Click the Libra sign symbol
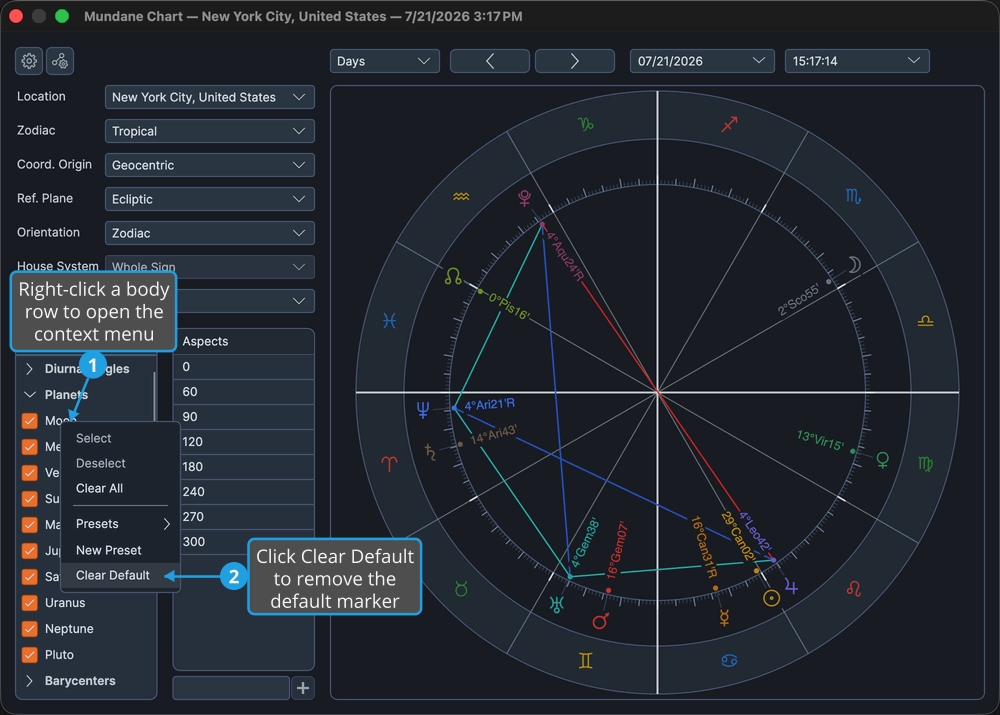 click(925, 321)
